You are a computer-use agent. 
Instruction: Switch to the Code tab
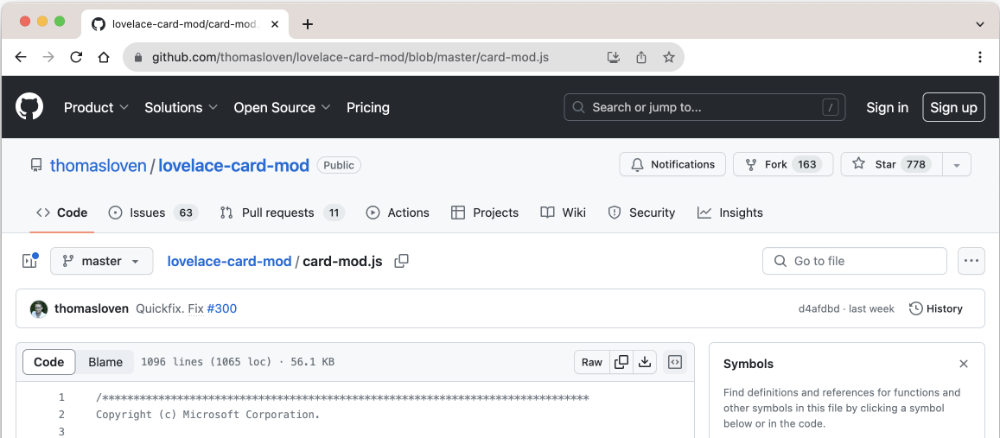pos(62,213)
